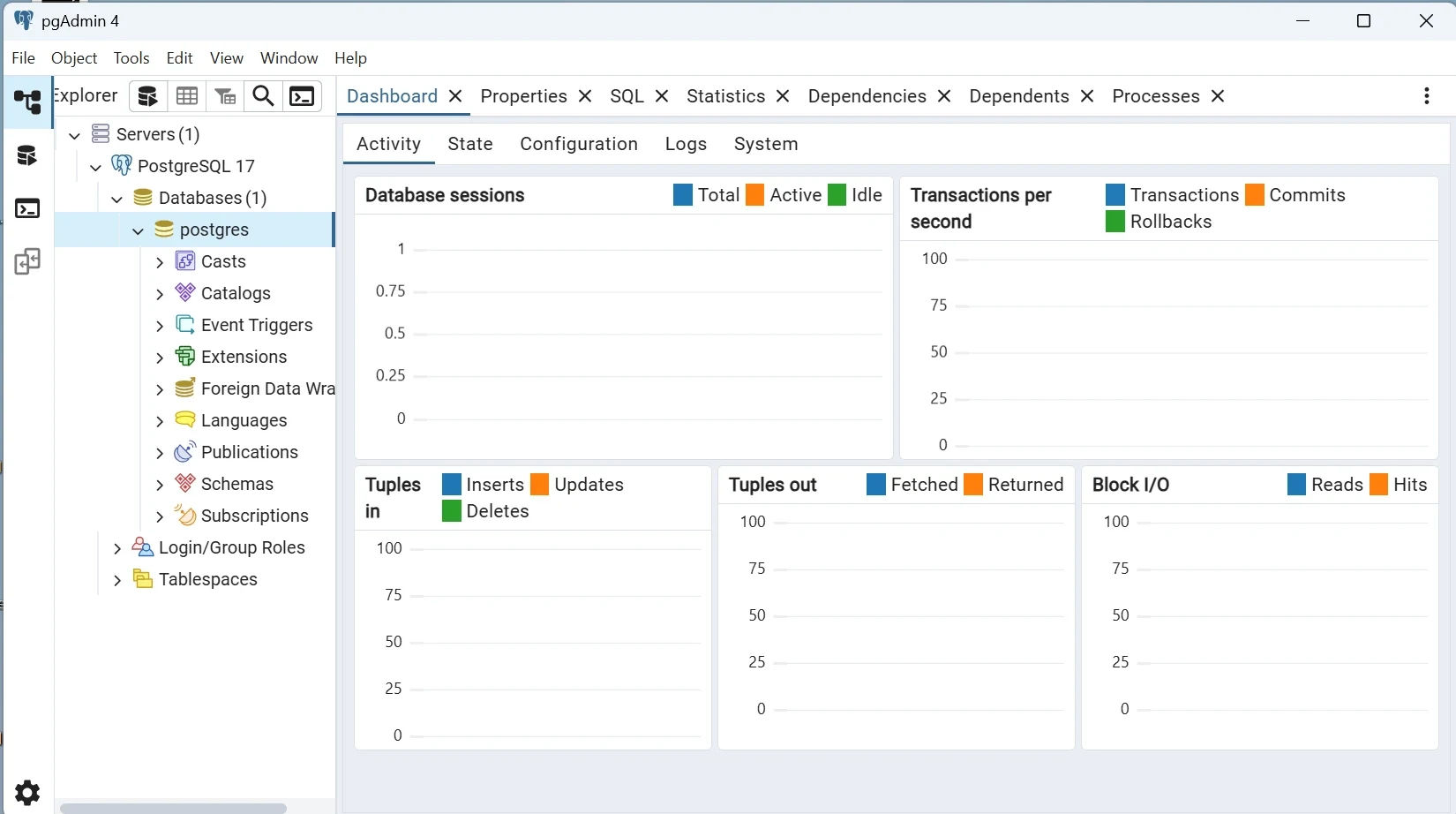1456x814 pixels.
Task: Click the Foreign Data Wrappers node icon
Action: click(185, 388)
